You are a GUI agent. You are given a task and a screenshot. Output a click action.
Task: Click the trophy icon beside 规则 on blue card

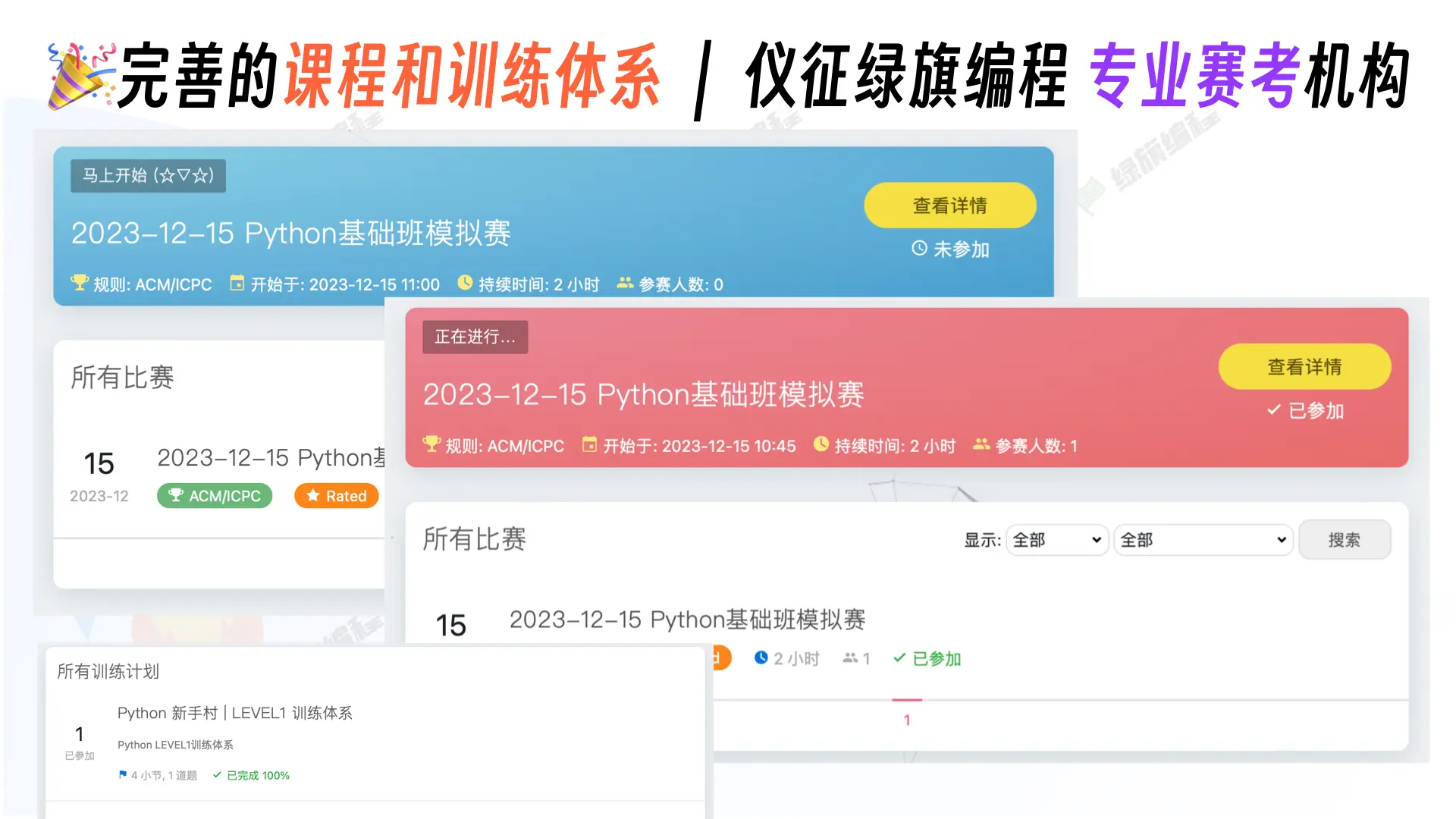coord(80,283)
